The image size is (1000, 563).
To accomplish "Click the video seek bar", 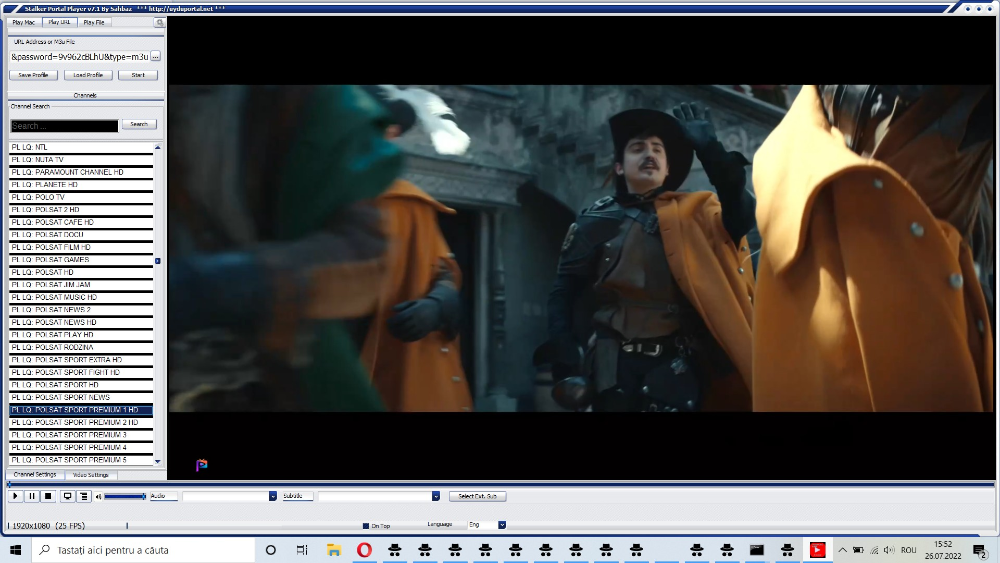I will pos(501,485).
